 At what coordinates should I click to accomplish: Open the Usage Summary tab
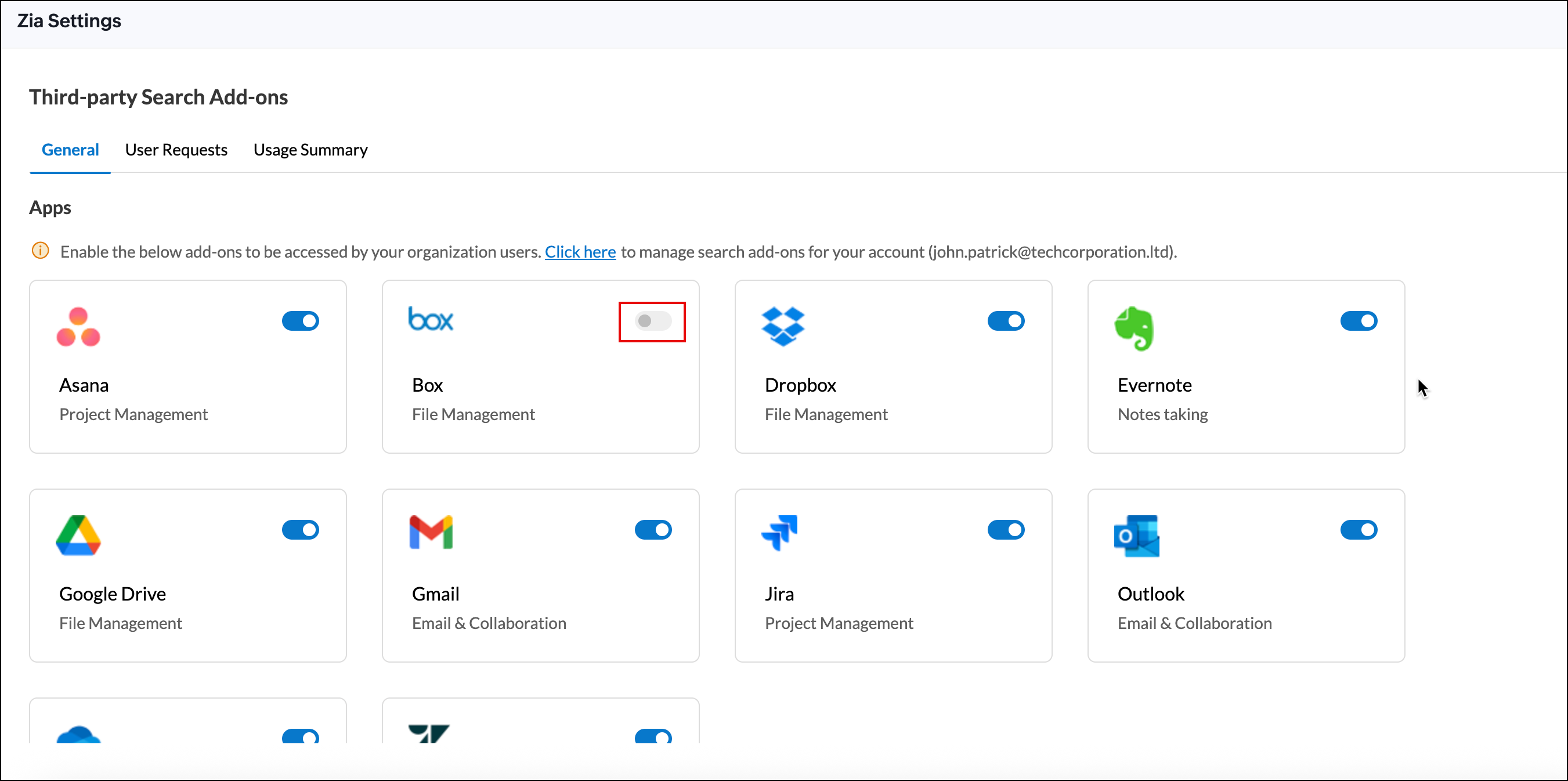(x=310, y=150)
